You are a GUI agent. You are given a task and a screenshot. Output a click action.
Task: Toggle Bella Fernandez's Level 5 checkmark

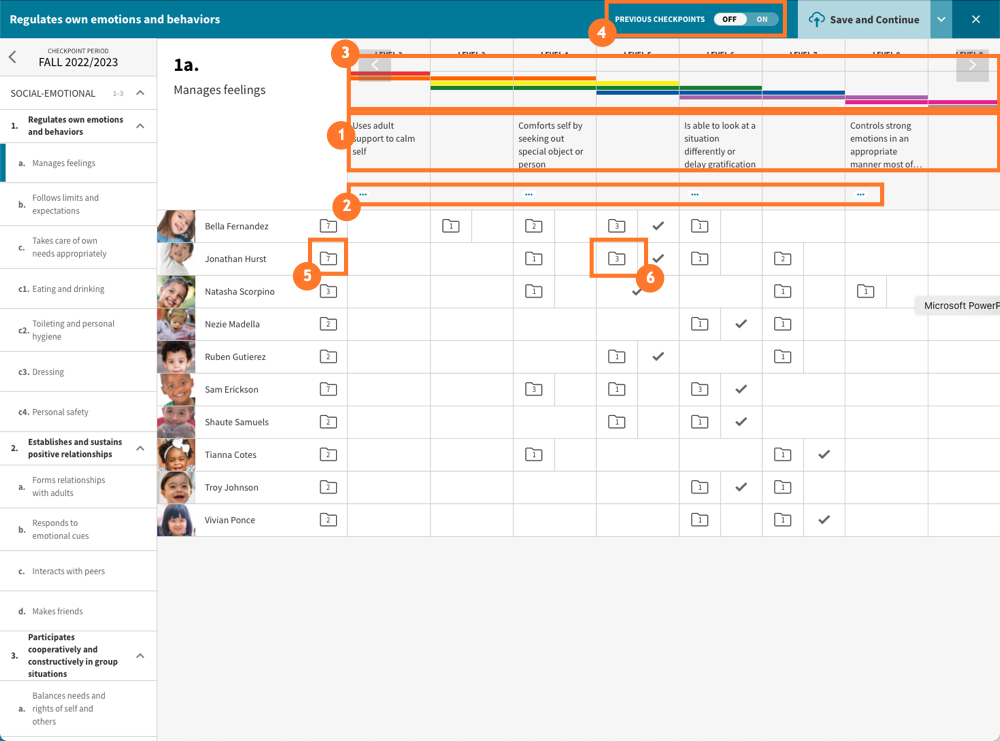coord(658,226)
